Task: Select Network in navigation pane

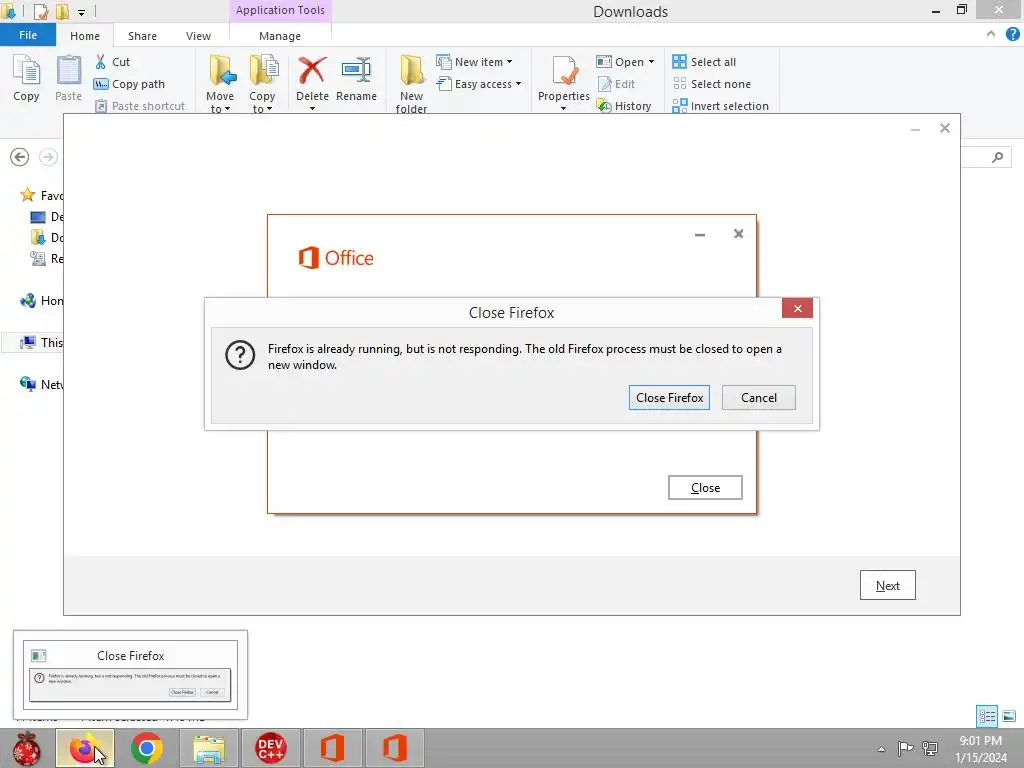Action: pos(42,385)
